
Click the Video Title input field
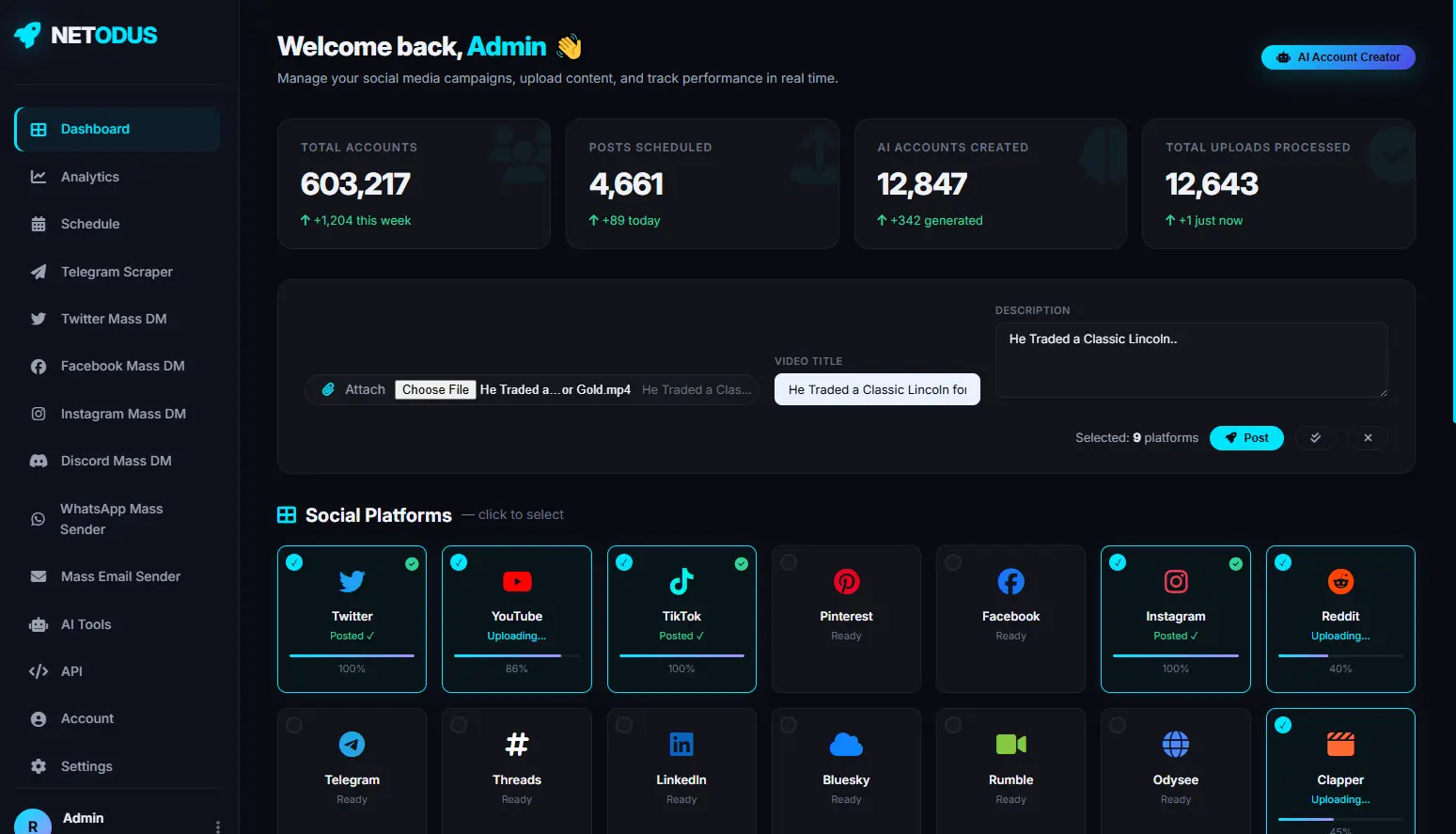(x=877, y=389)
